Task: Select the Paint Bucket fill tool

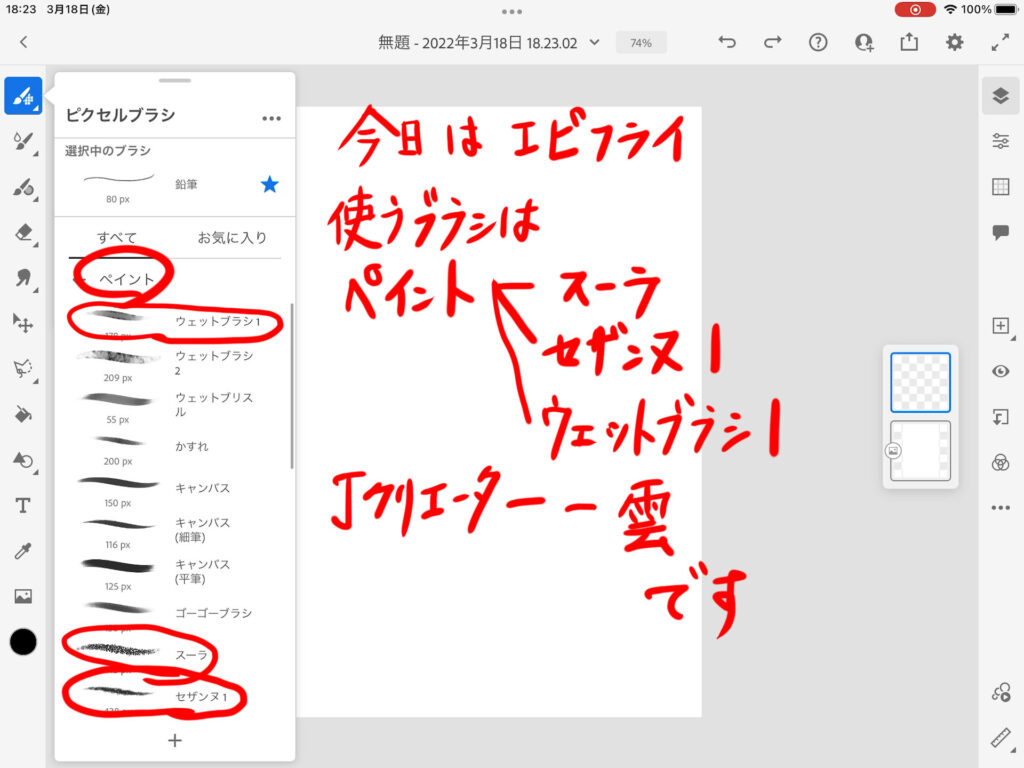Action: click(x=22, y=414)
